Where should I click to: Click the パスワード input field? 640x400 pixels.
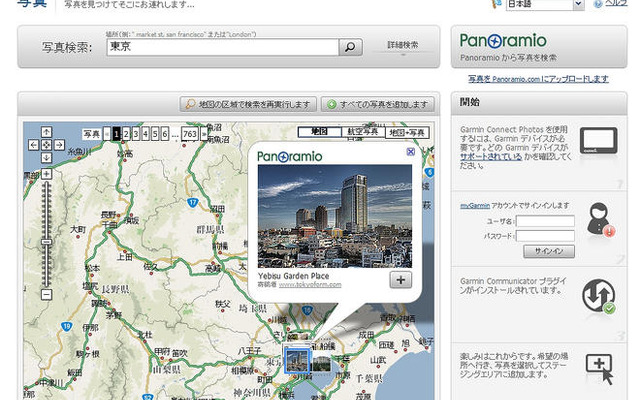[x=545, y=236]
